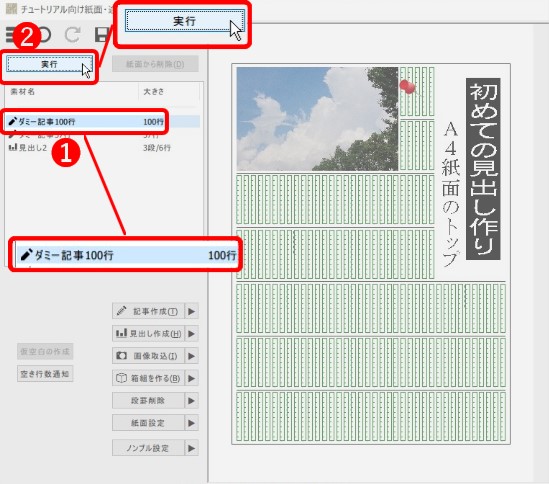Click the redo arrow icon in toolbar
Image resolution: width=549 pixels, height=484 pixels.
click(x=72, y=35)
